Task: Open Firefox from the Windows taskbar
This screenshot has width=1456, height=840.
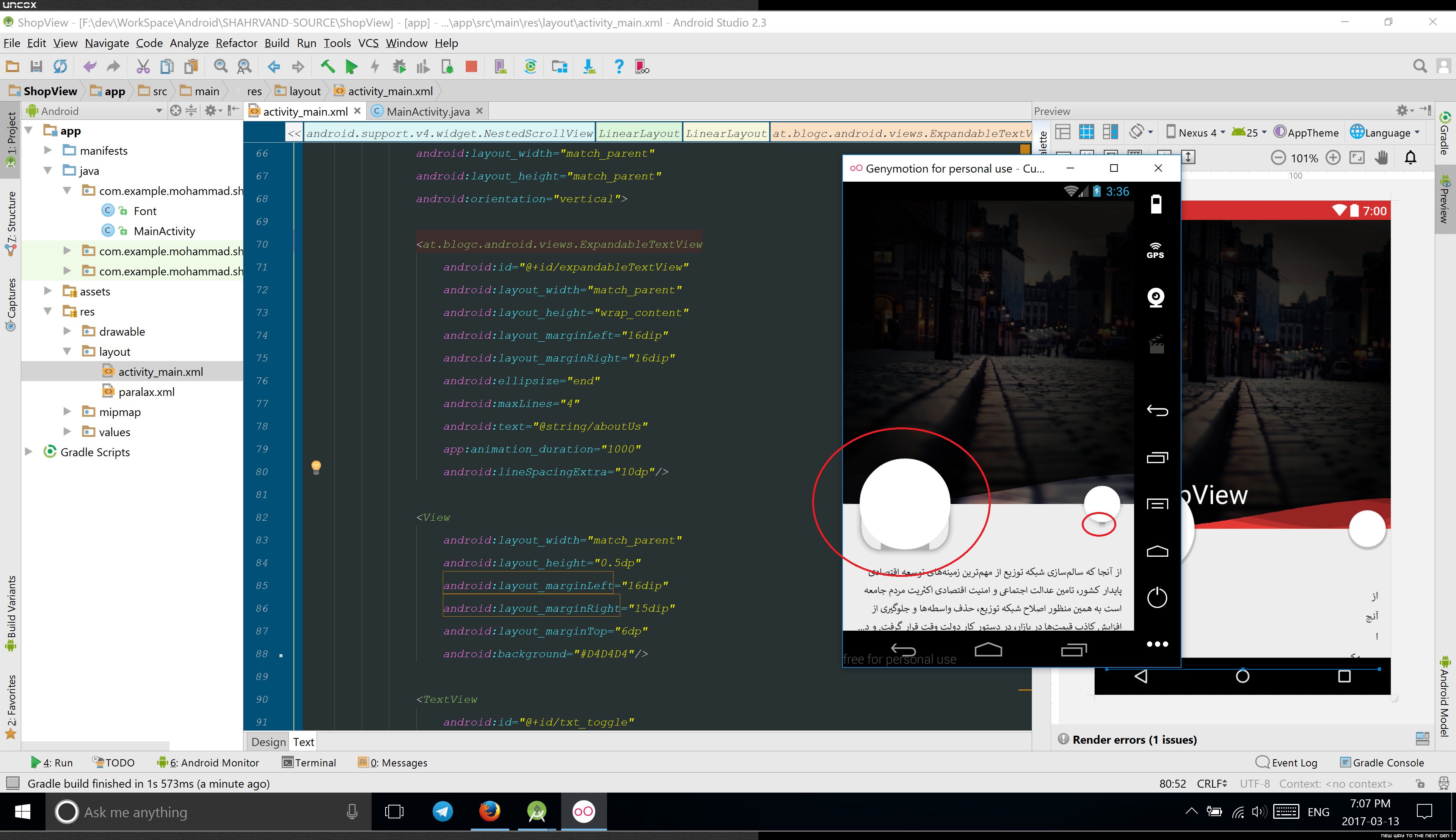Action: [x=490, y=811]
